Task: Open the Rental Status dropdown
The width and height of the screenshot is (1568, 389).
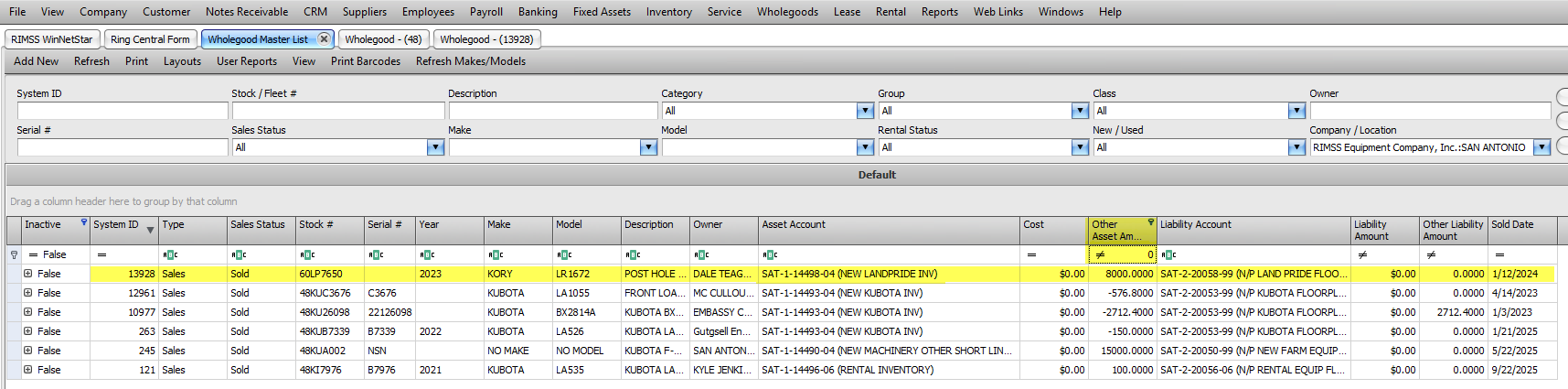Action: tap(1080, 147)
